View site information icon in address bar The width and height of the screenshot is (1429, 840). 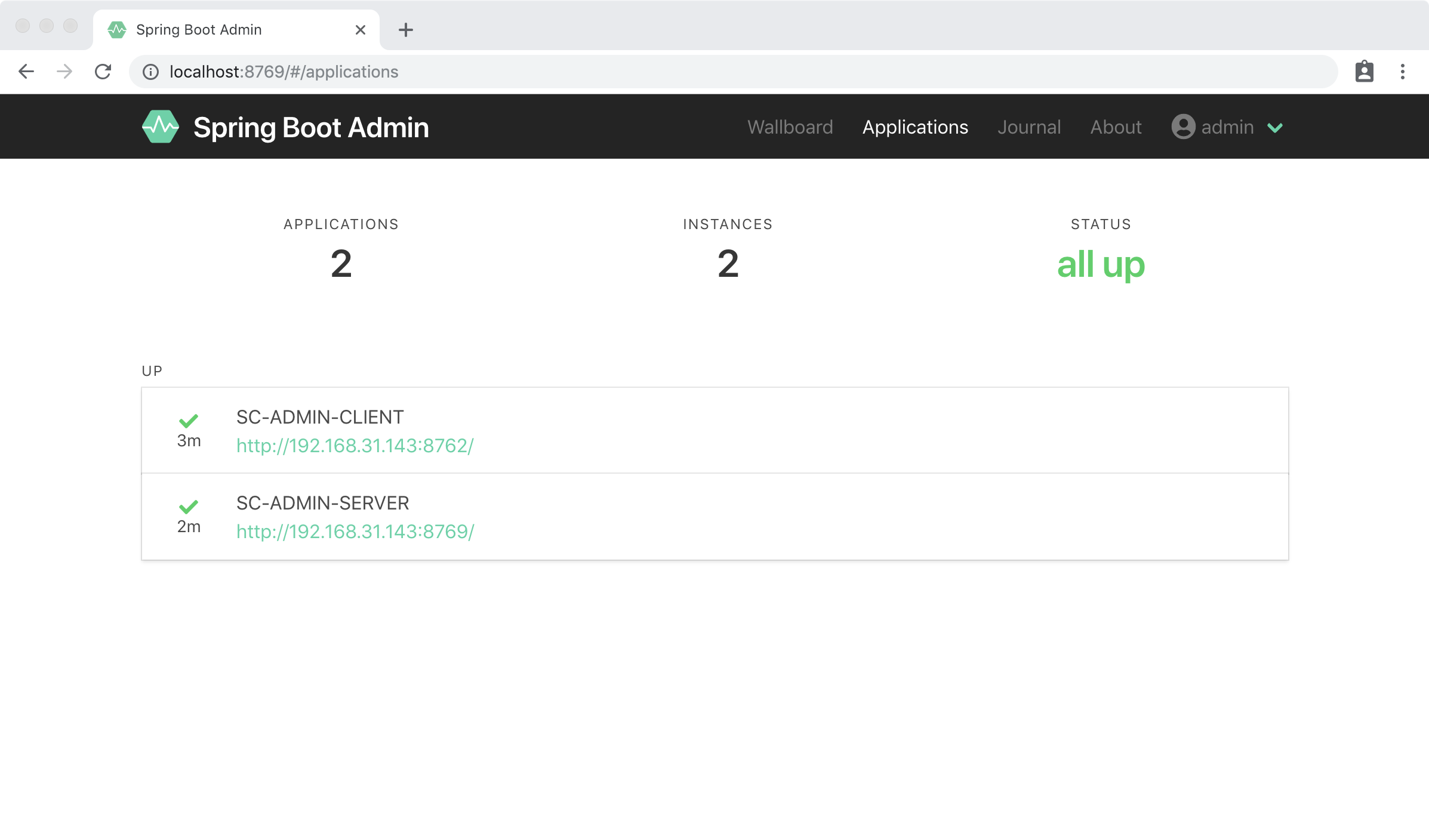click(150, 72)
